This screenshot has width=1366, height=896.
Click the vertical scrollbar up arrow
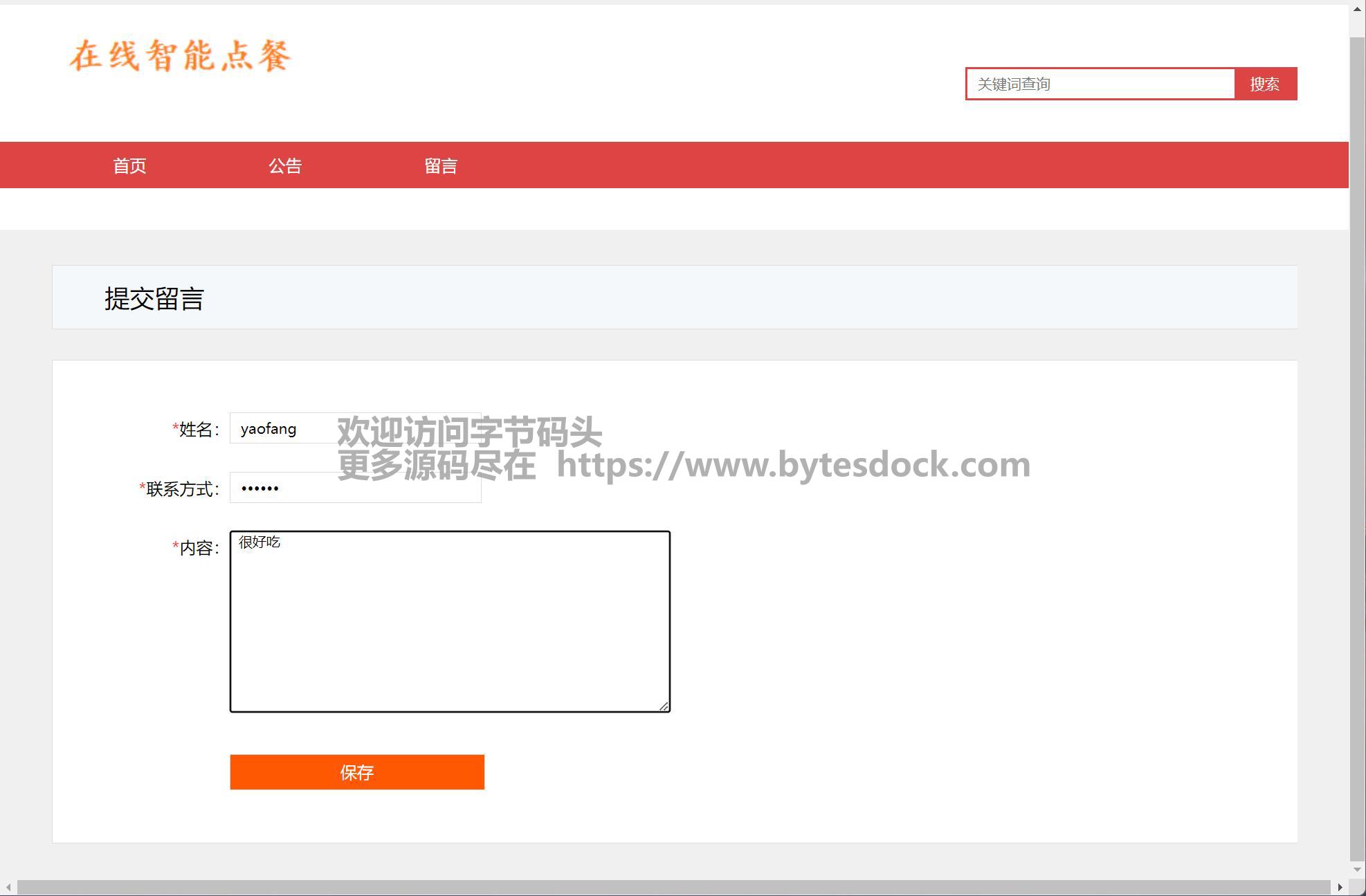1357,9
